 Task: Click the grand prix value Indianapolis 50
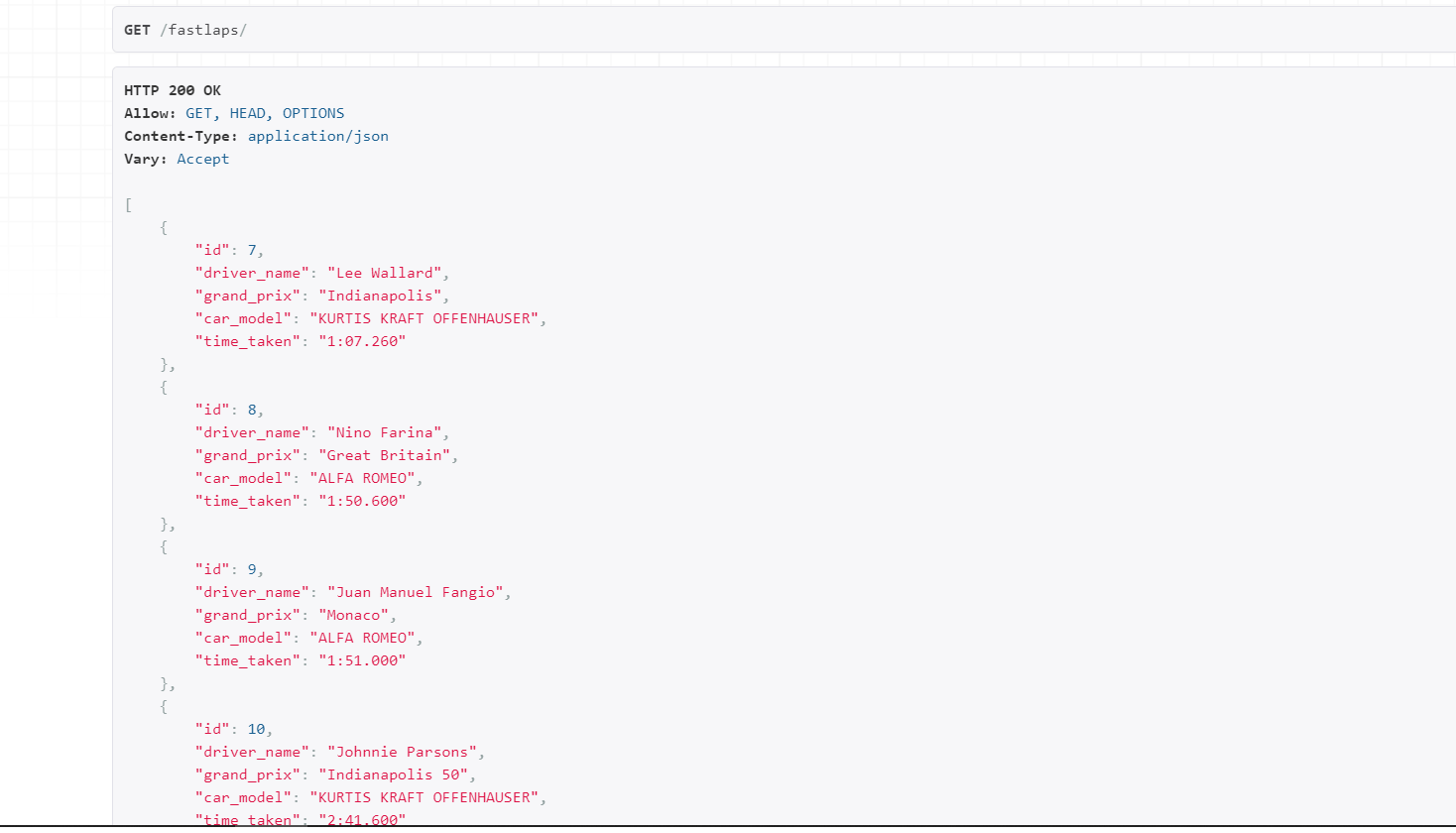click(x=393, y=774)
